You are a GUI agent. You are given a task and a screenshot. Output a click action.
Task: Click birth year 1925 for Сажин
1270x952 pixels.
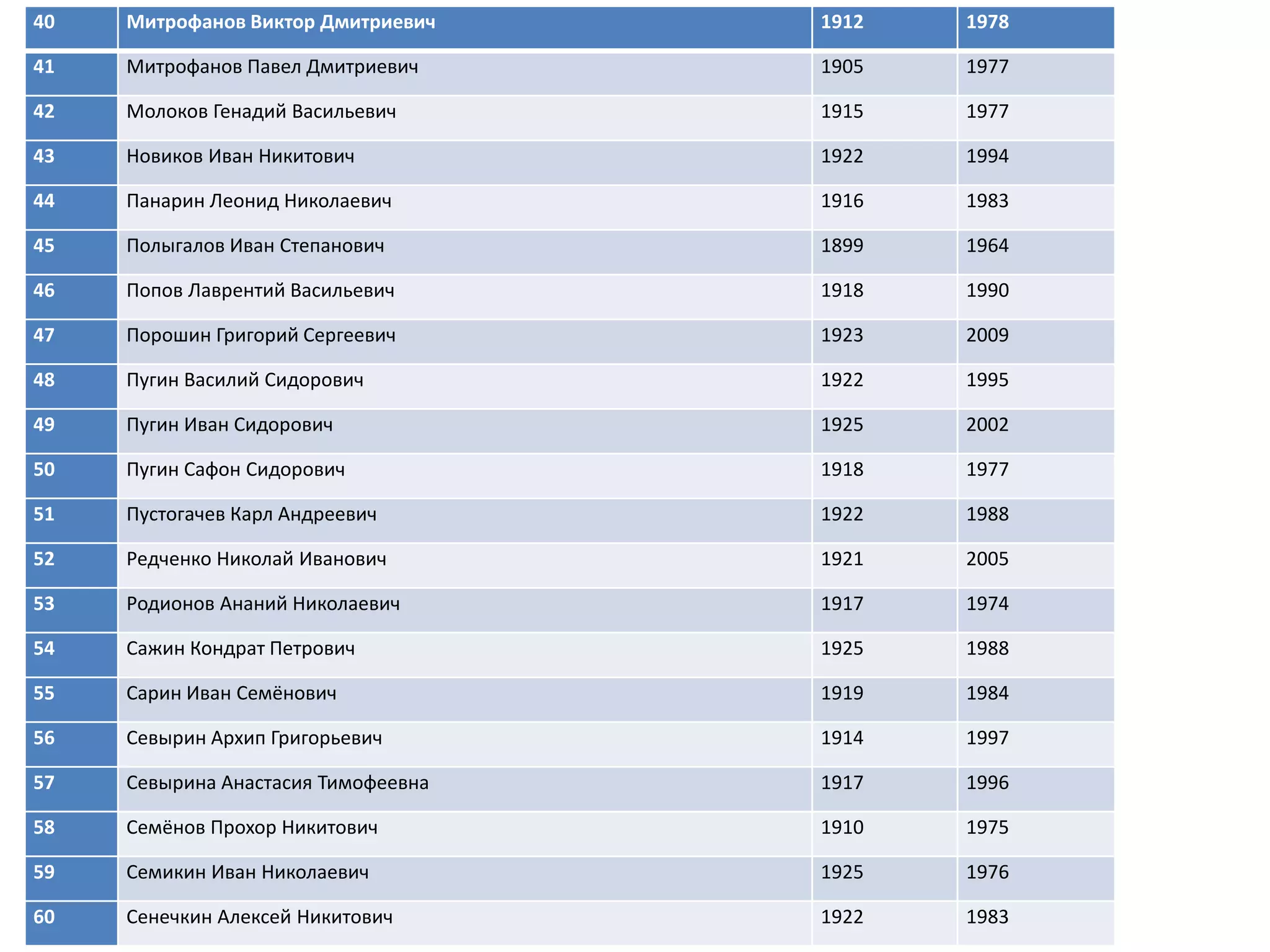(841, 648)
